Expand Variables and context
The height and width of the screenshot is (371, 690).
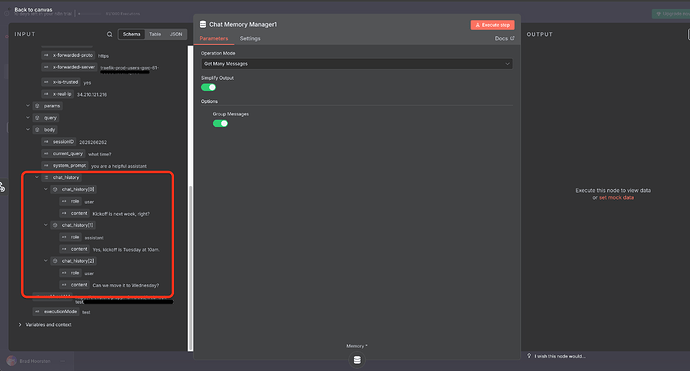pyautogui.click(x=20, y=325)
